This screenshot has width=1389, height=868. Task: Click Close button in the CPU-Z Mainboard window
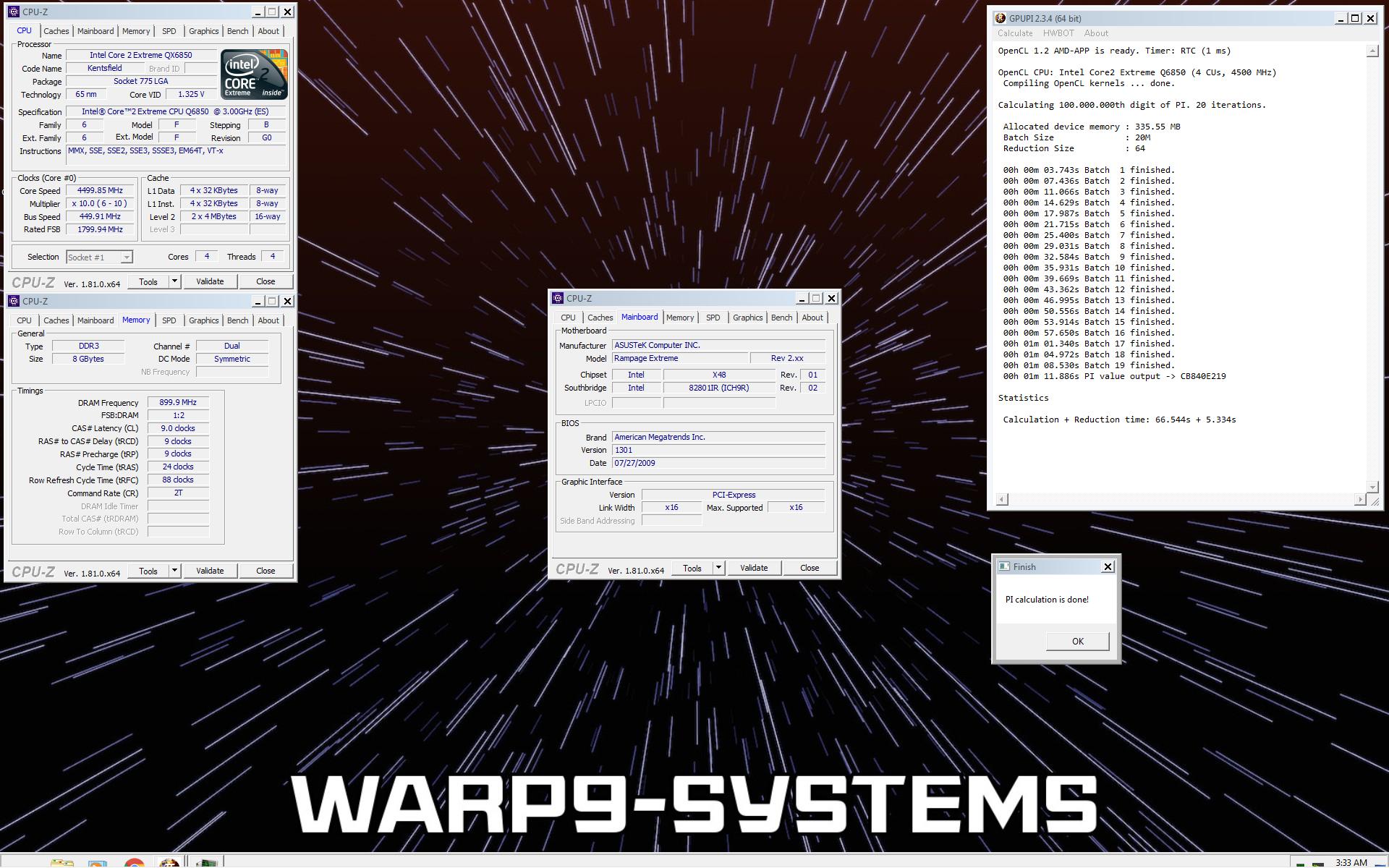click(810, 568)
